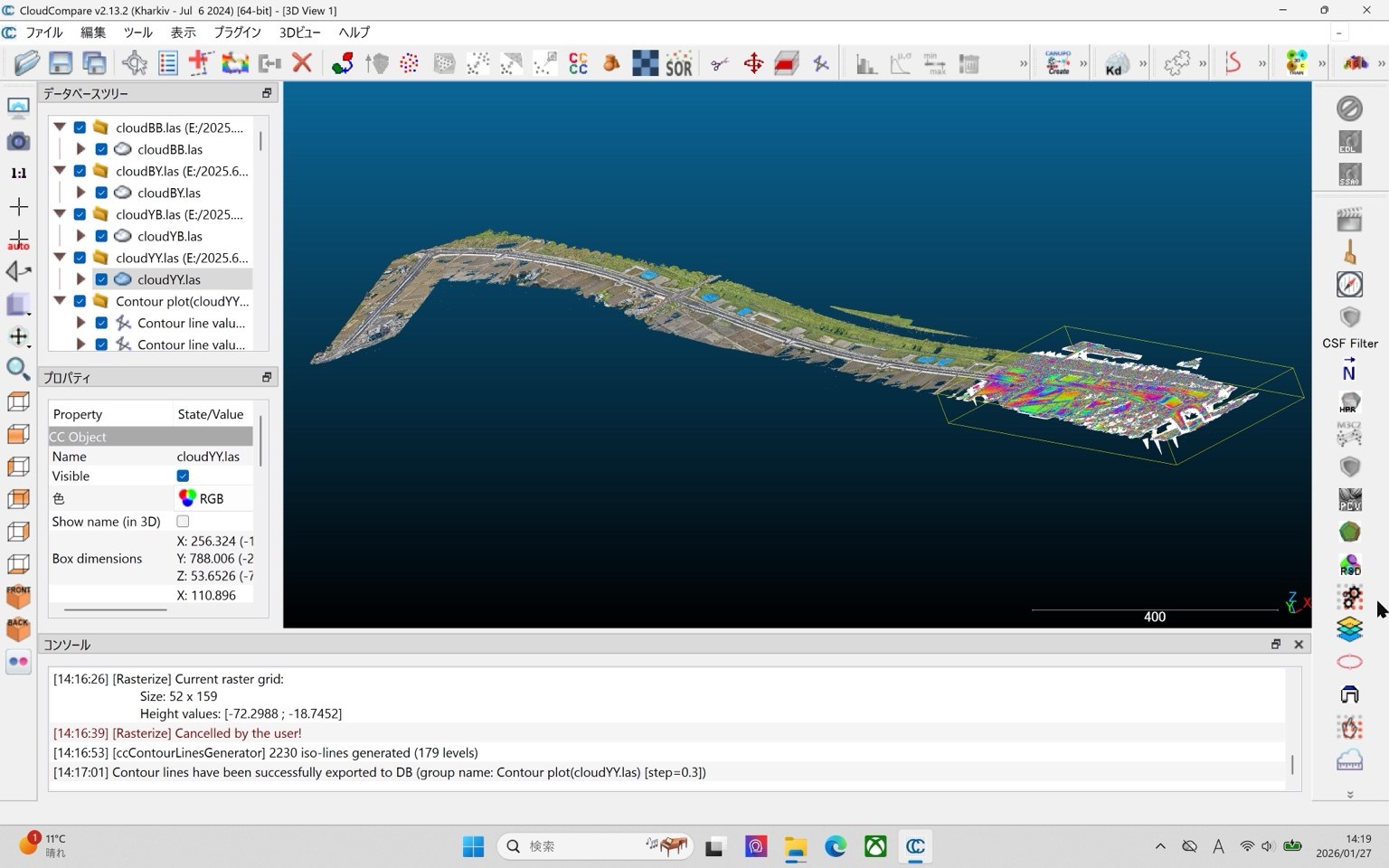Click the RGB color property value
The height and width of the screenshot is (868, 1389).
click(x=201, y=498)
